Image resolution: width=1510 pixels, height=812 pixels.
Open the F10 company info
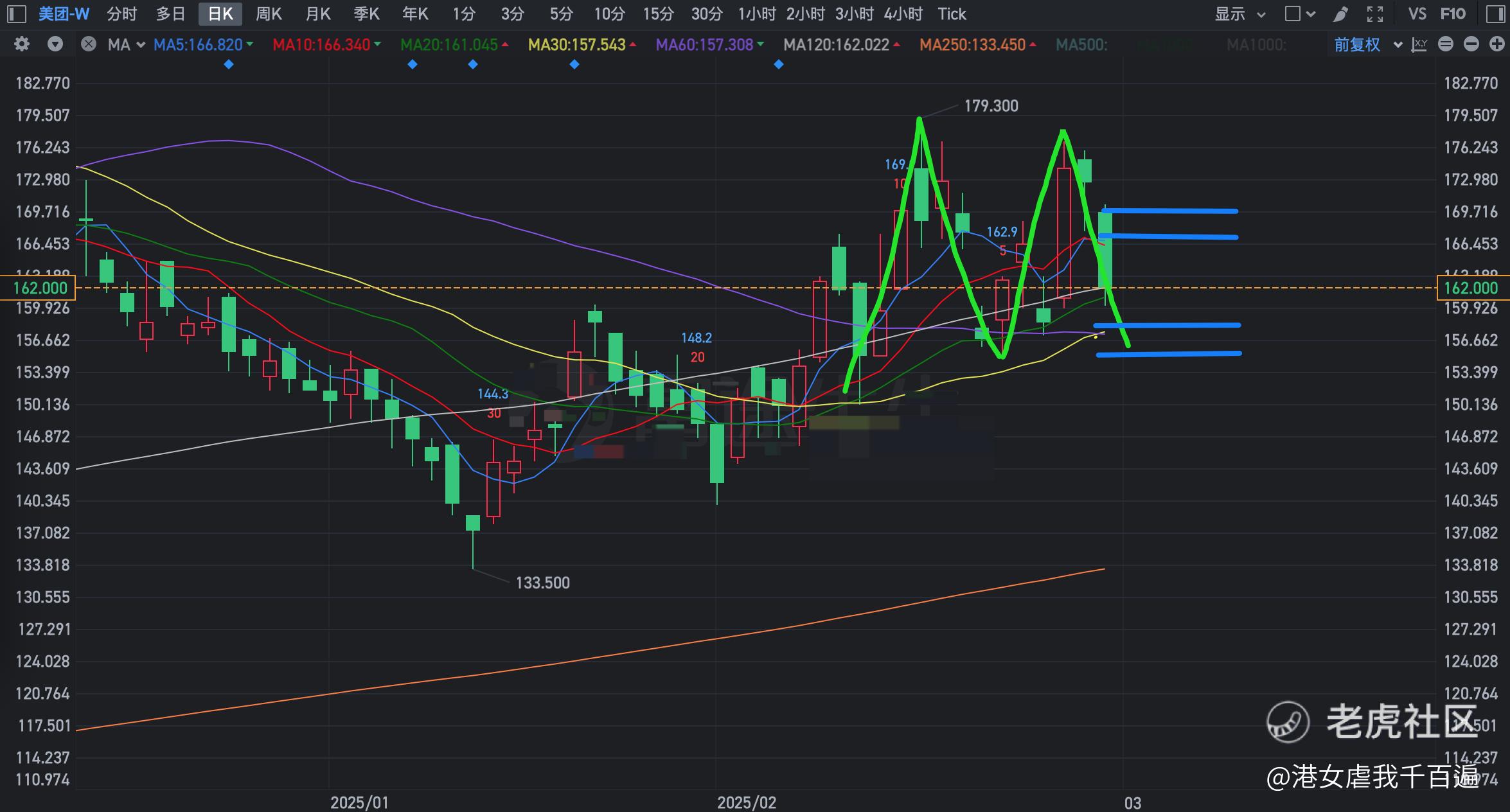pos(1453,13)
